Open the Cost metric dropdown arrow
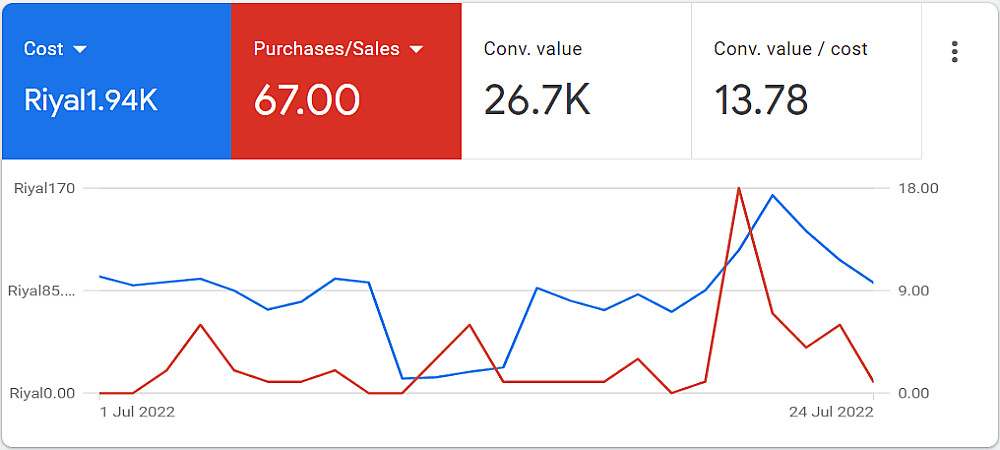The height and width of the screenshot is (450, 1000). 80,49
